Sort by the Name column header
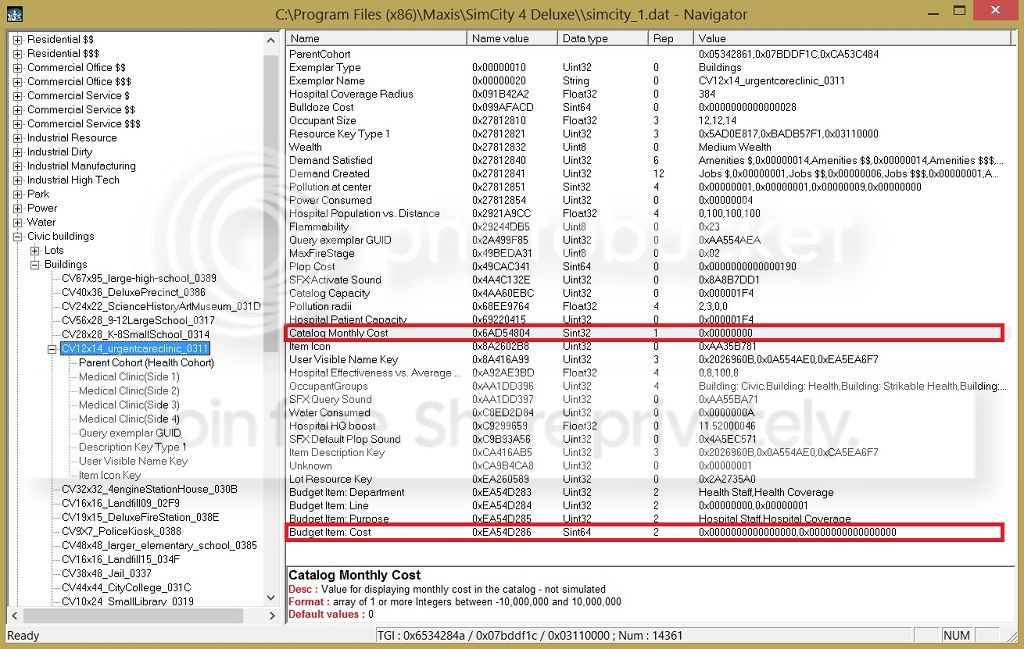The height and width of the screenshot is (649, 1024). point(376,39)
